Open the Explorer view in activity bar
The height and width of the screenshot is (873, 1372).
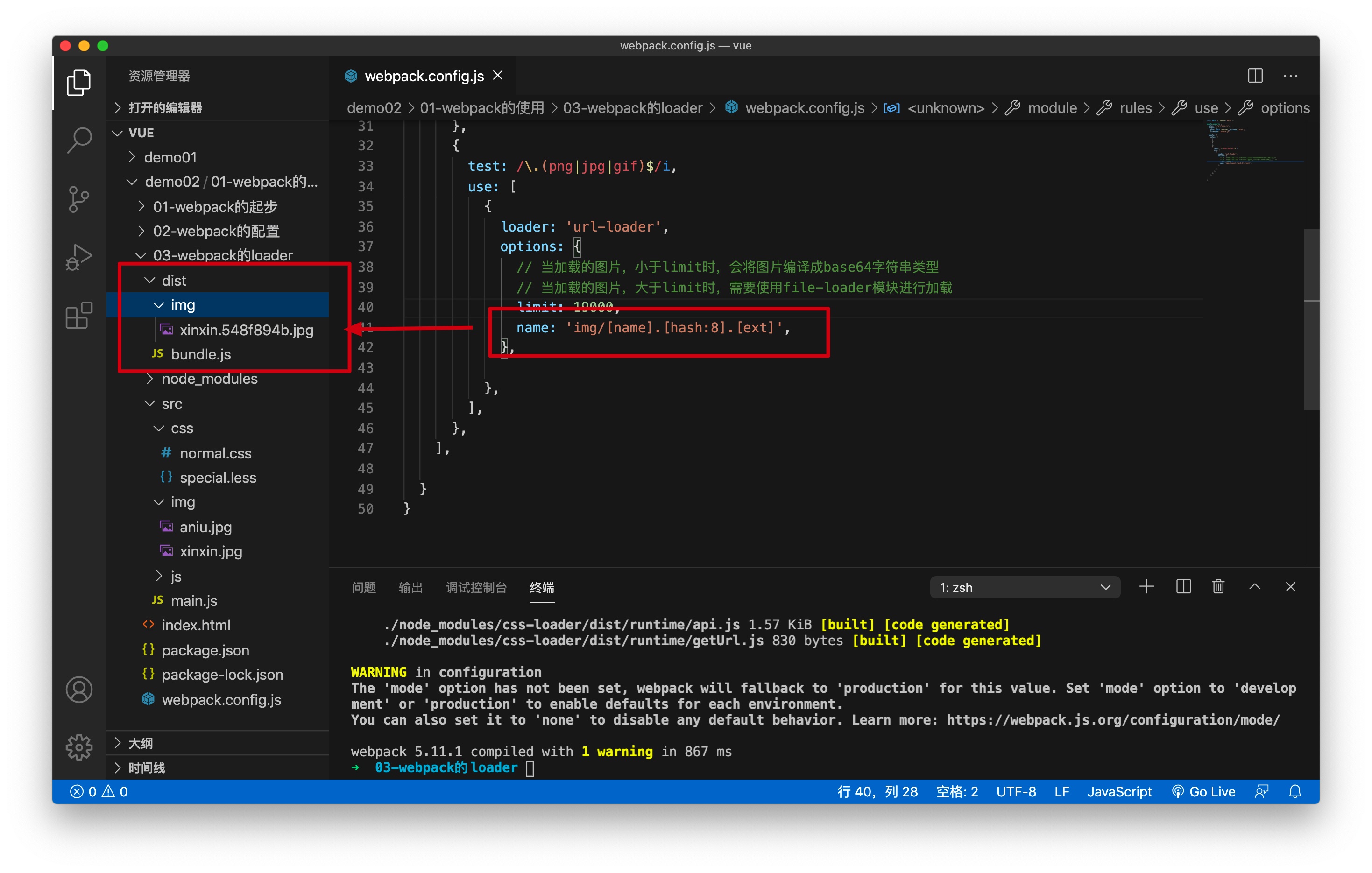(x=79, y=83)
